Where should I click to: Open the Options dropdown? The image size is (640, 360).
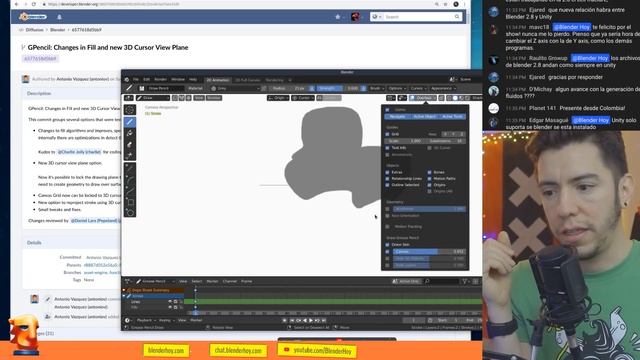pyautogui.click(x=397, y=88)
